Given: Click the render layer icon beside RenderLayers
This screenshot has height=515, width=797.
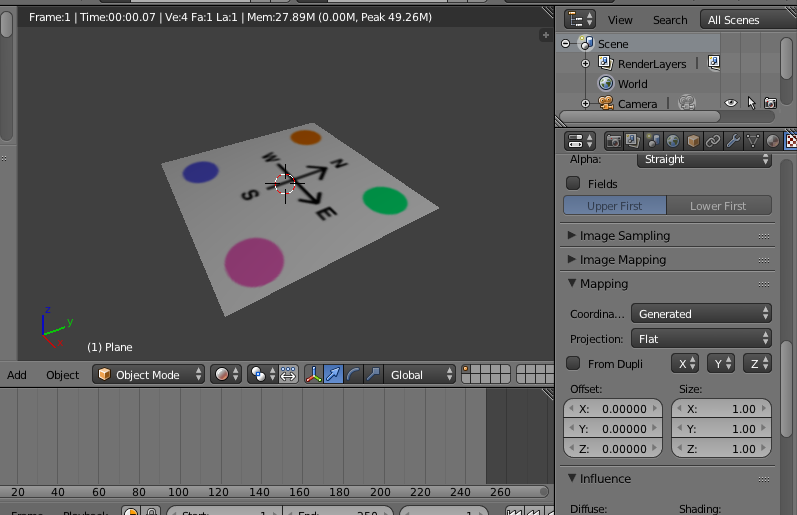Looking at the screenshot, I should coord(714,63).
